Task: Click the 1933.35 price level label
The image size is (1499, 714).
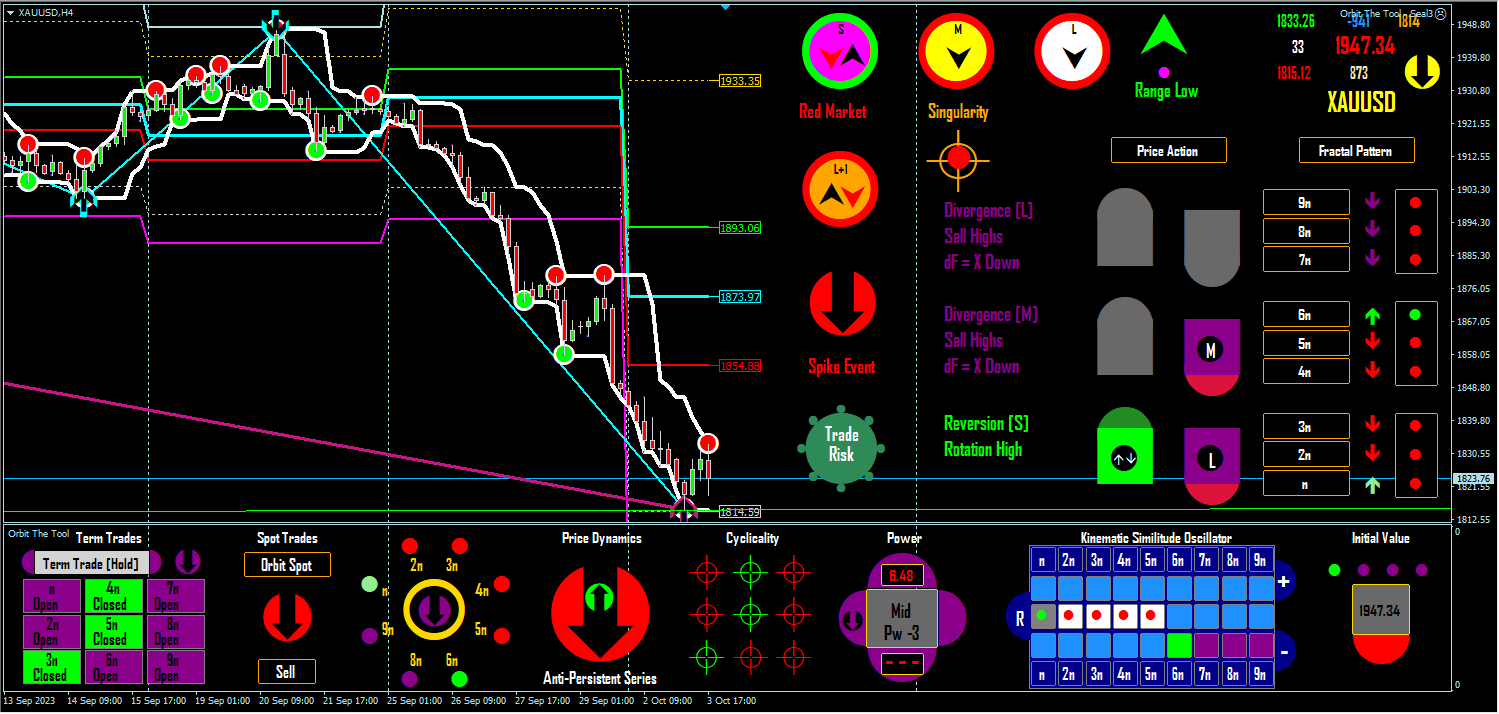Action: pyautogui.click(x=740, y=81)
